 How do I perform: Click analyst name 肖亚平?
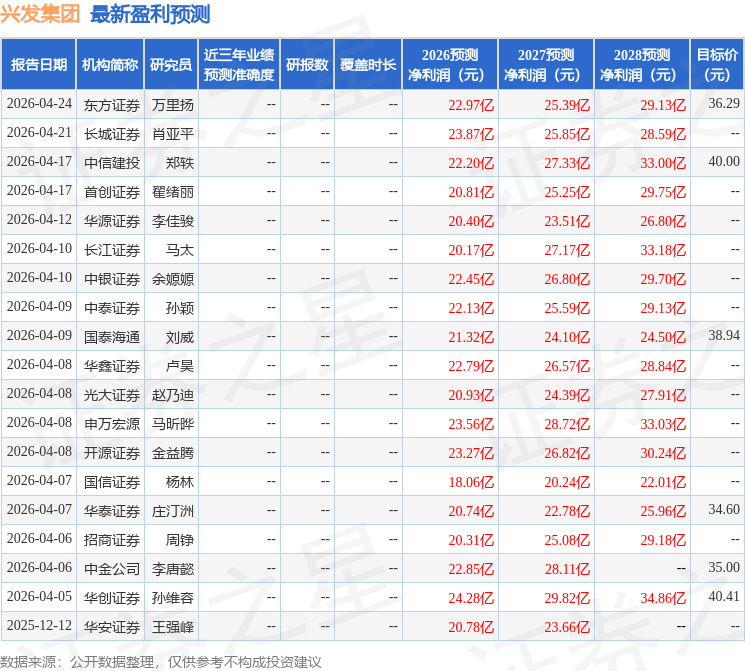tap(172, 134)
